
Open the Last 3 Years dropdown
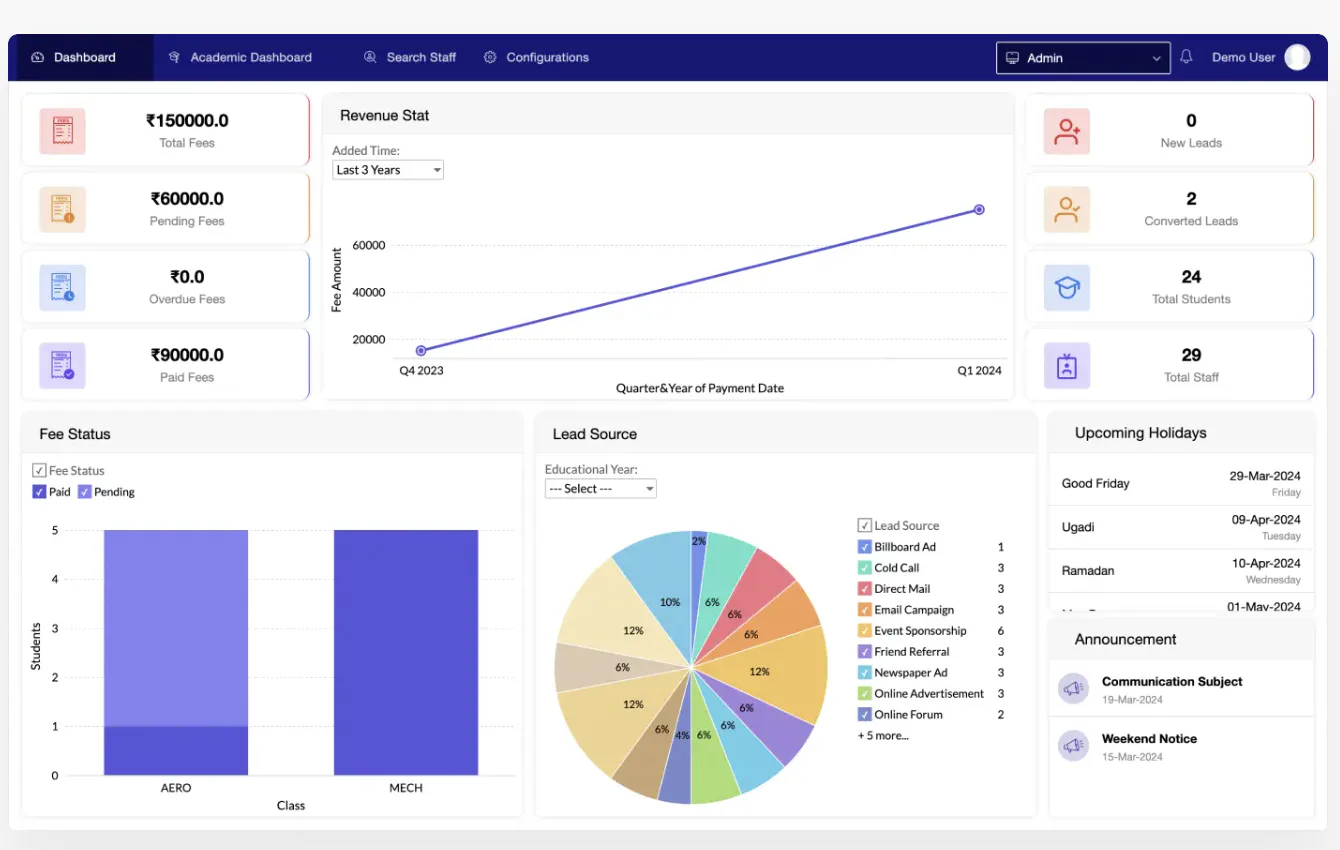pyautogui.click(x=388, y=170)
